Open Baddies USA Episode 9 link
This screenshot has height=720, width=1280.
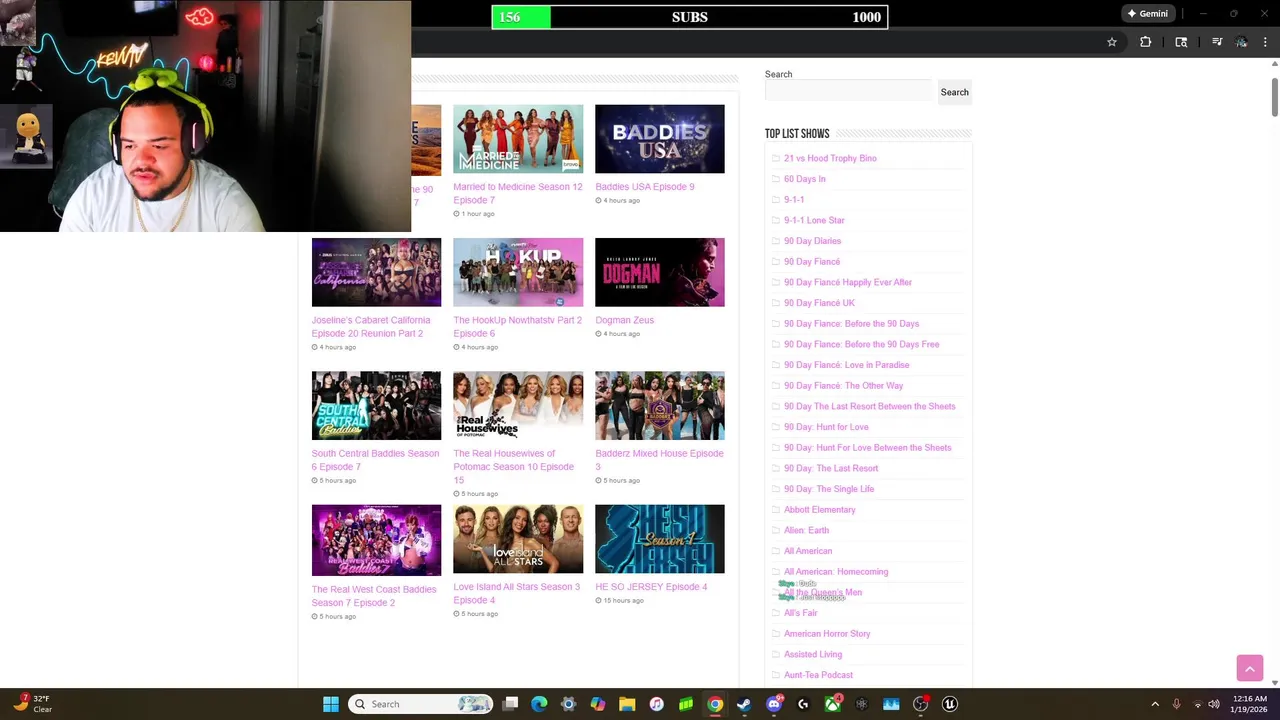[644, 187]
